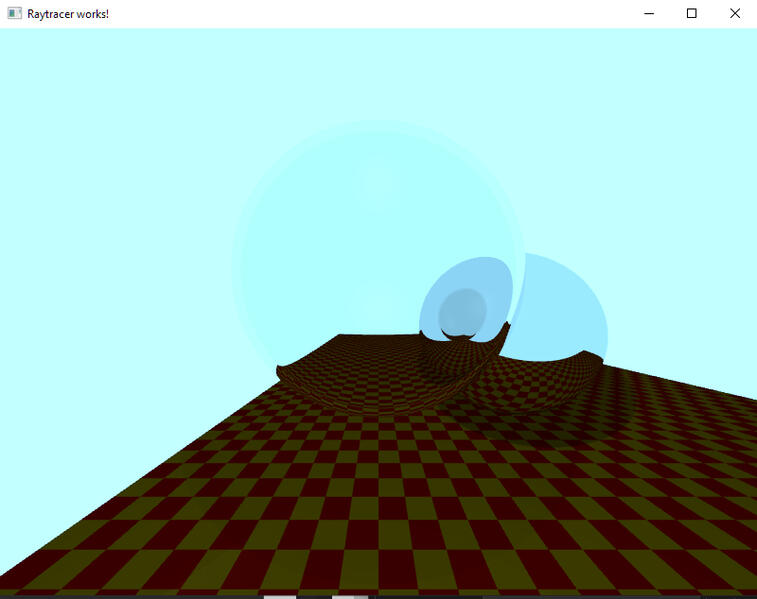Minimize the Raytracer works! window
Image resolution: width=757 pixels, height=599 pixels.
pos(649,14)
